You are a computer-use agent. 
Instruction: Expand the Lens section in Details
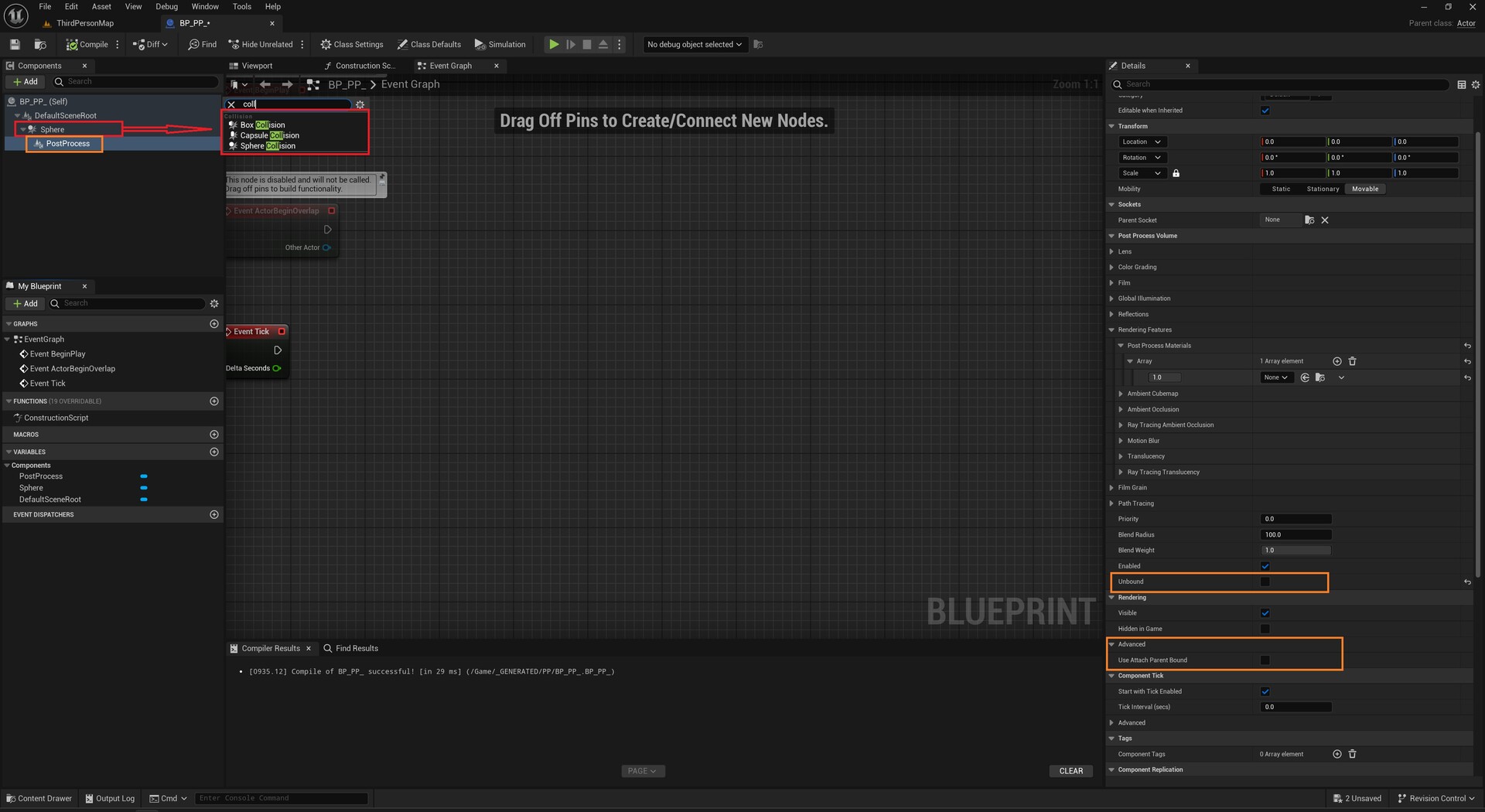[x=1114, y=251]
